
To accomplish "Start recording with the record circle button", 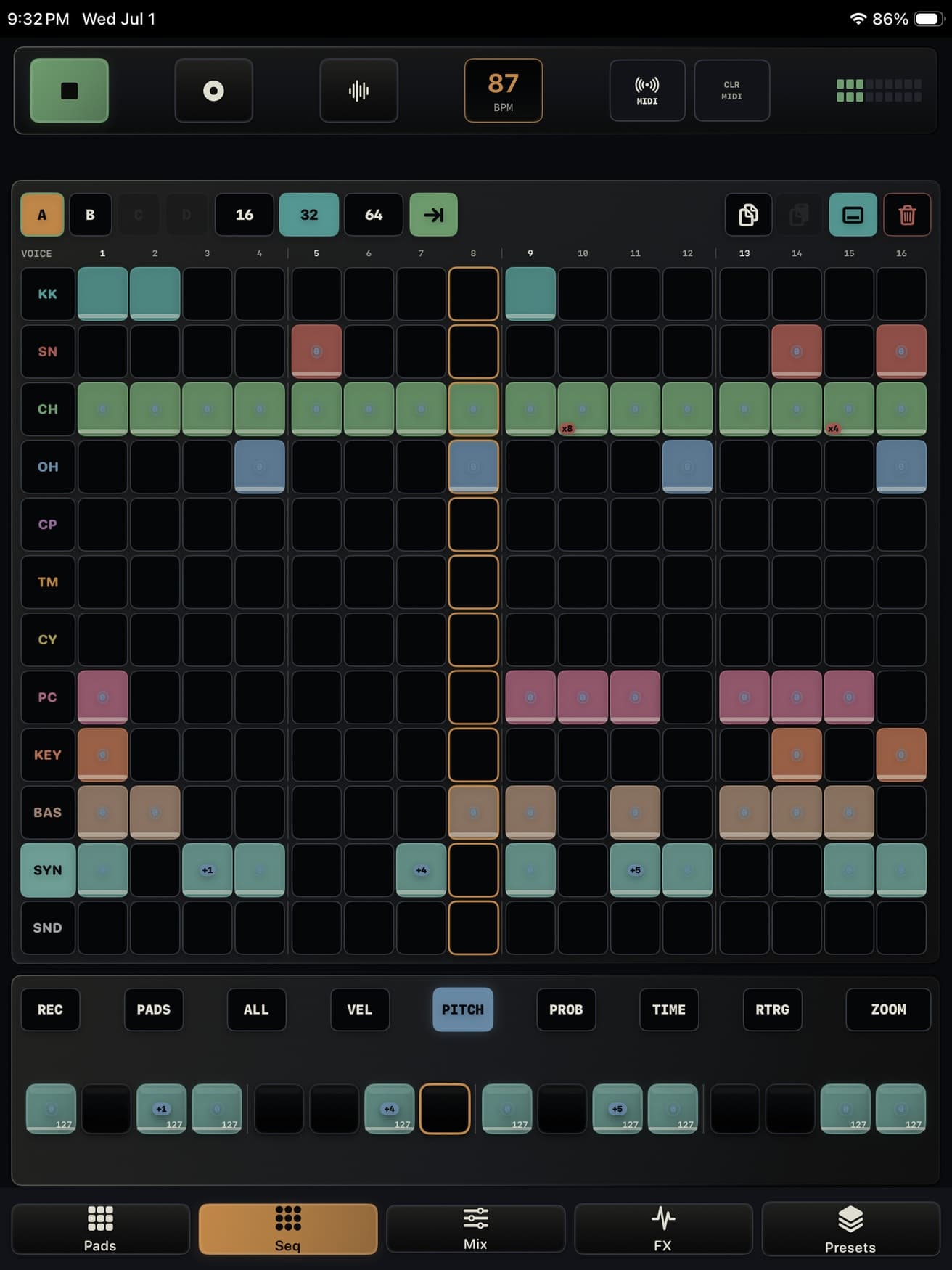I will (x=213, y=91).
